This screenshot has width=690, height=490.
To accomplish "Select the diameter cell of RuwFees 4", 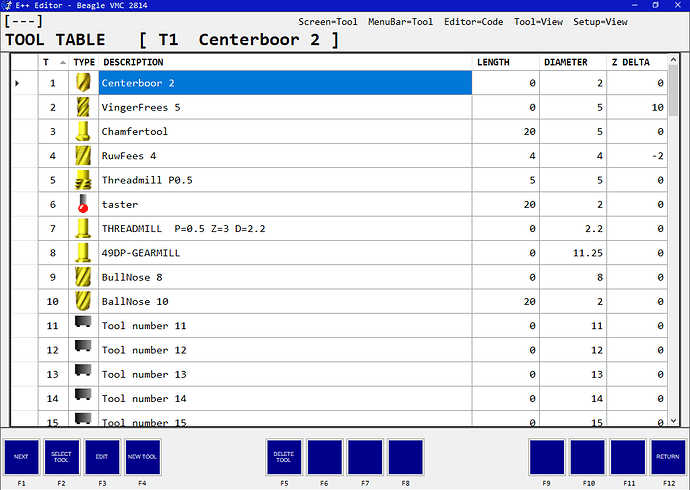I will (x=573, y=156).
